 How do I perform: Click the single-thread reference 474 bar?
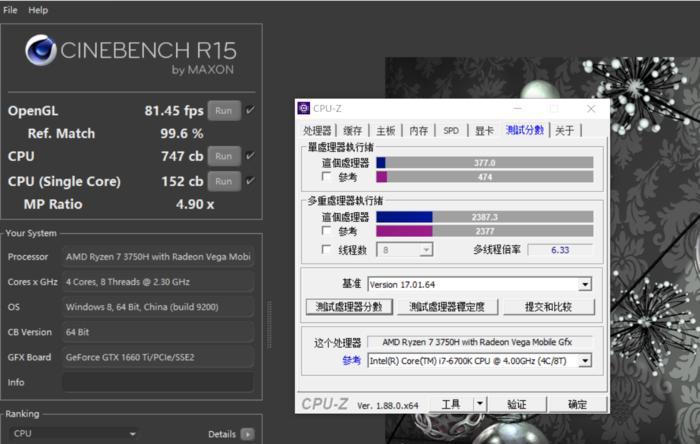point(485,177)
